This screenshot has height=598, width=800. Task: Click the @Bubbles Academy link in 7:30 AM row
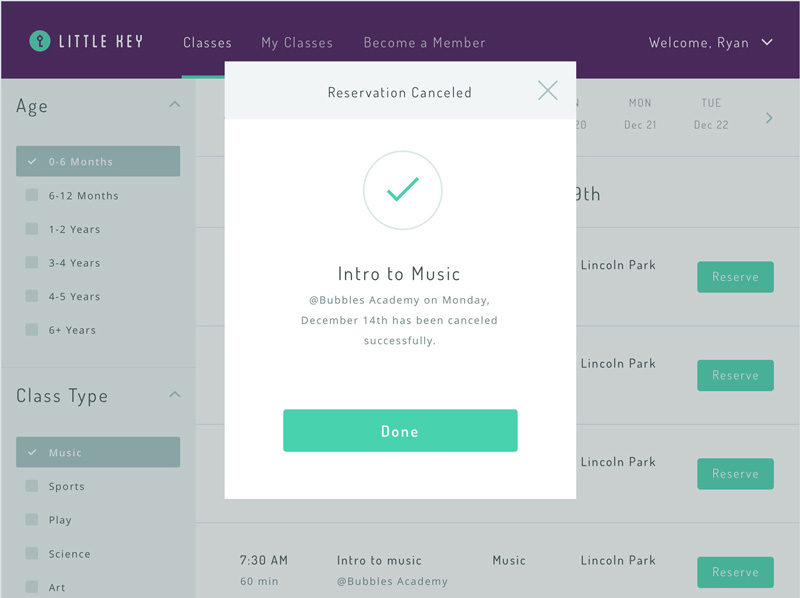392,581
